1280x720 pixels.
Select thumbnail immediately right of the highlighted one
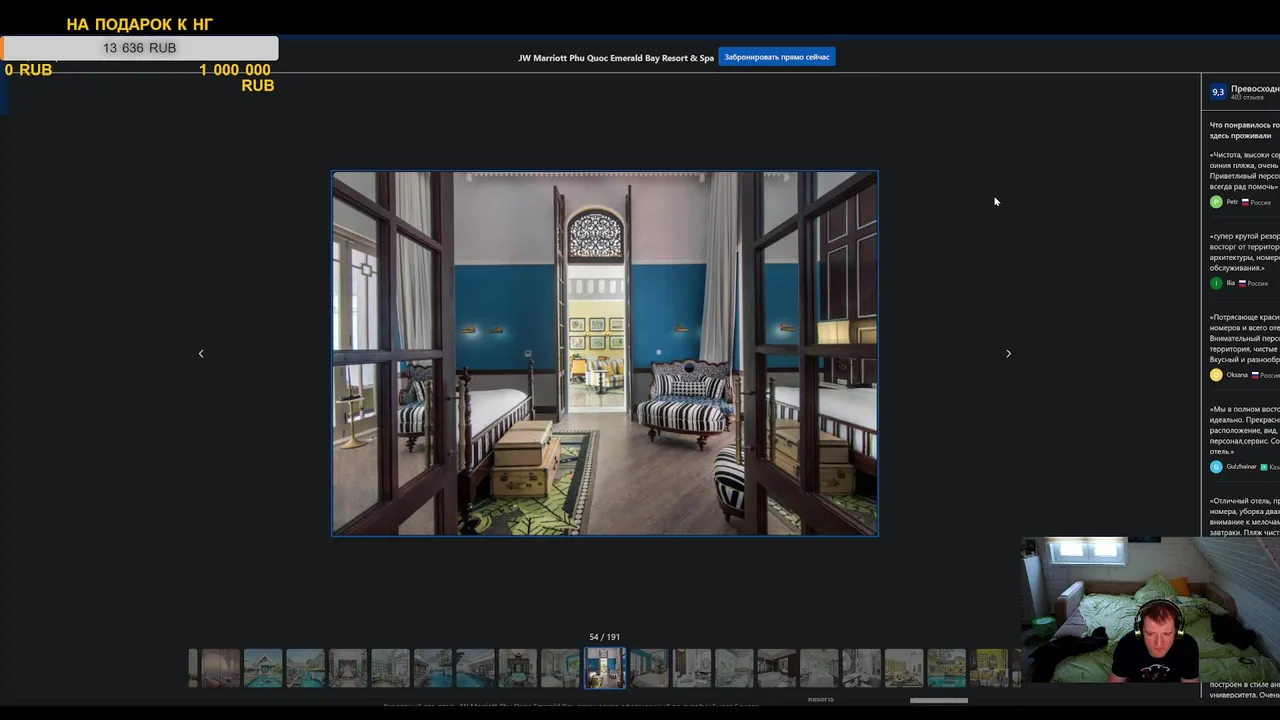[648, 668]
